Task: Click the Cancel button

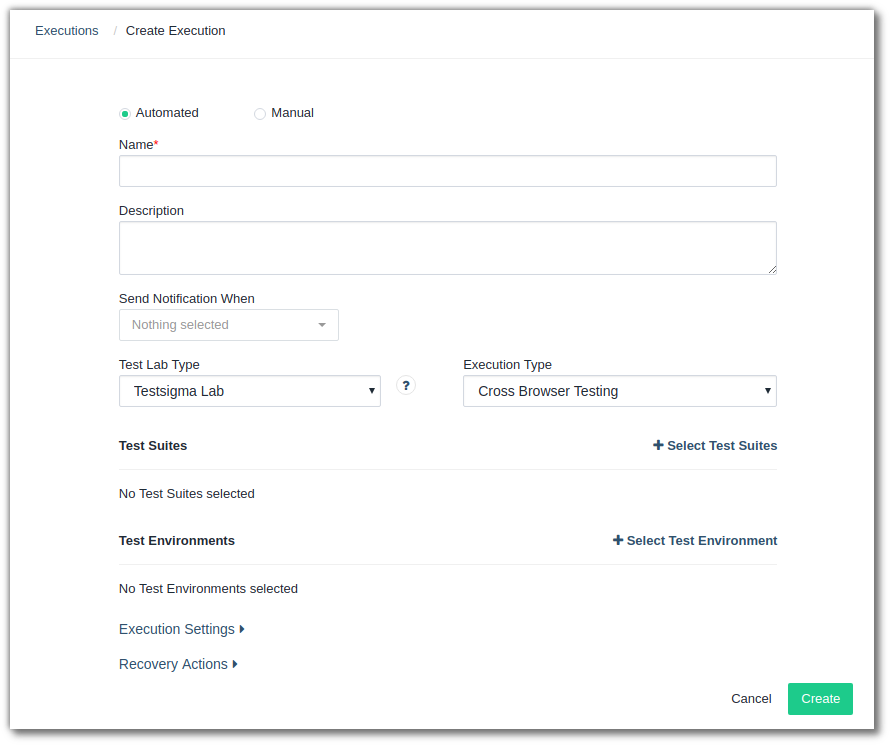Action: (x=751, y=698)
